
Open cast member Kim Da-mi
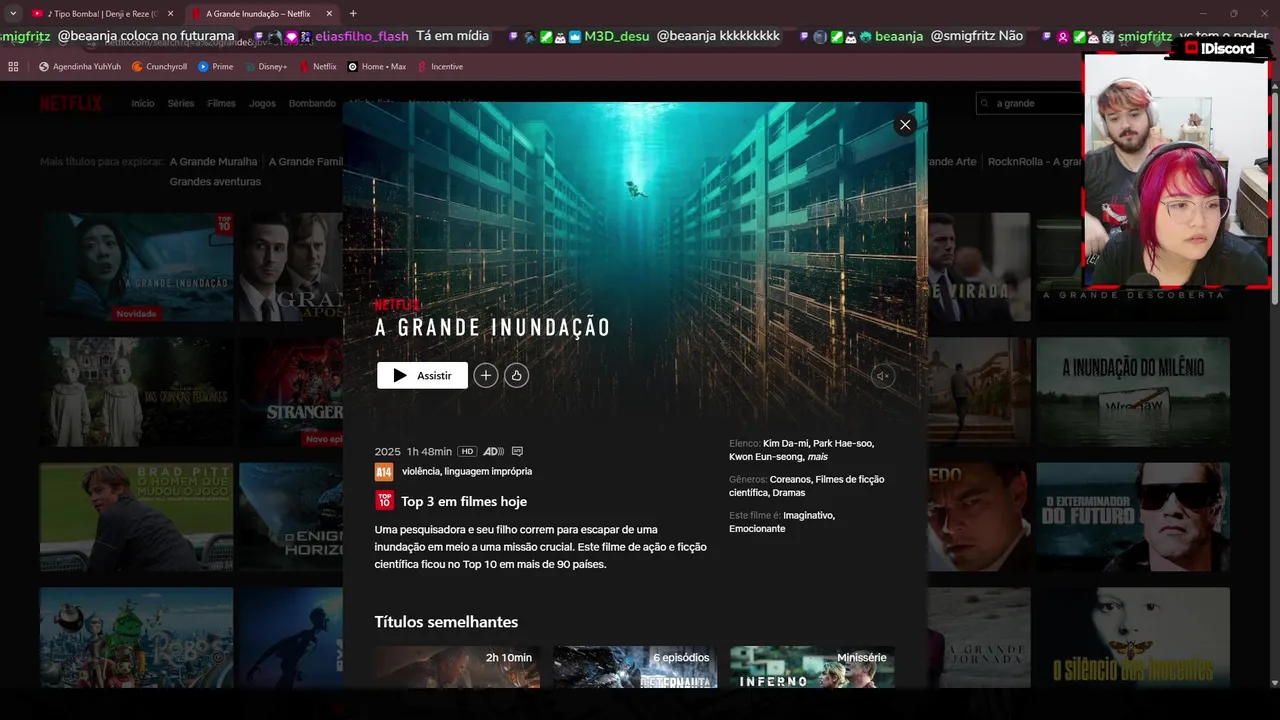784,443
